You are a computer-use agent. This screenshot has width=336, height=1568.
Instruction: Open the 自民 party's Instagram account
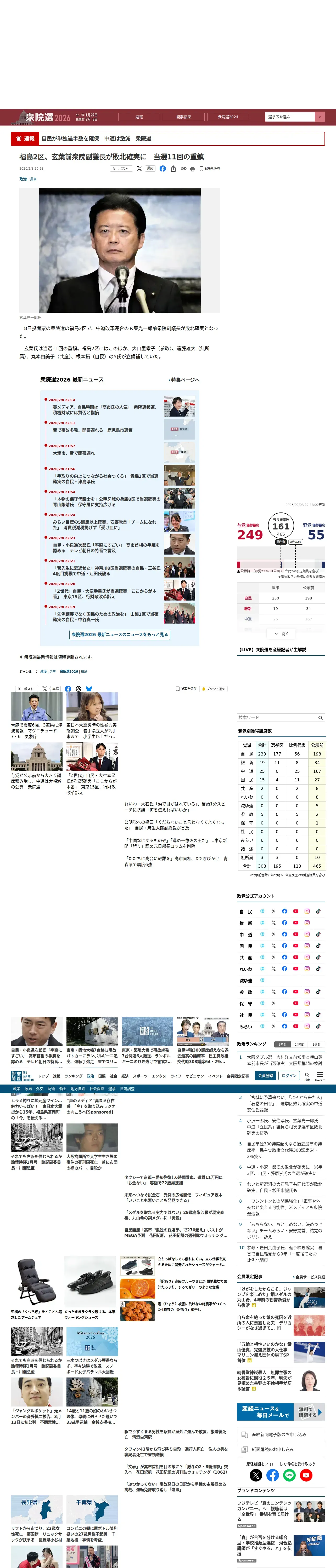[307, 911]
